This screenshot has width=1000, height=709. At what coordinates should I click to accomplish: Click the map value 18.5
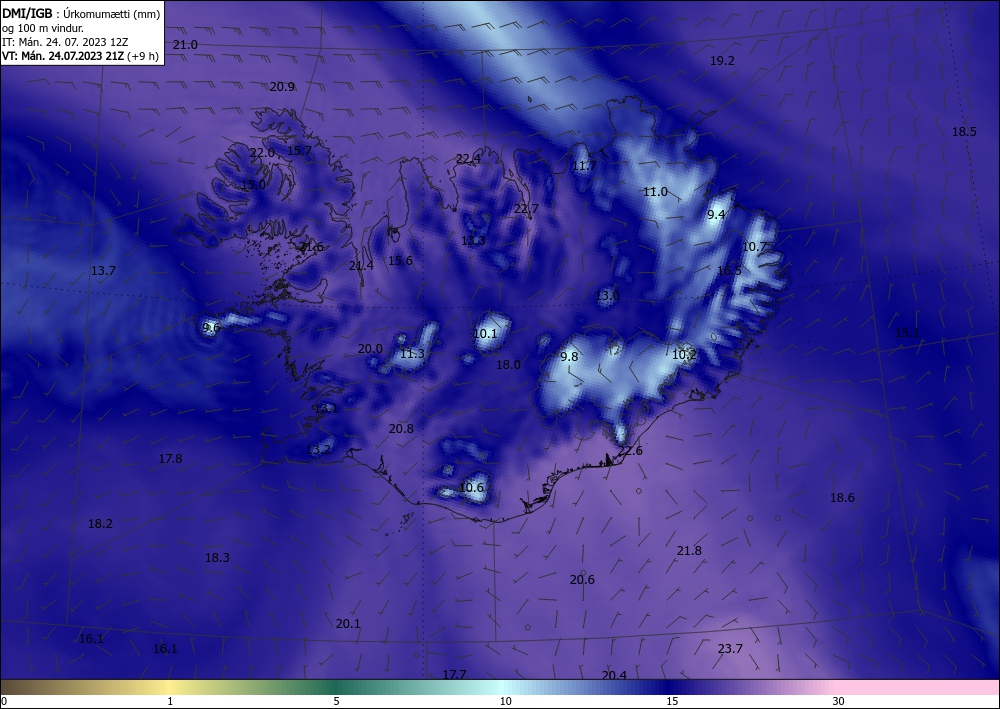(964, 132)
